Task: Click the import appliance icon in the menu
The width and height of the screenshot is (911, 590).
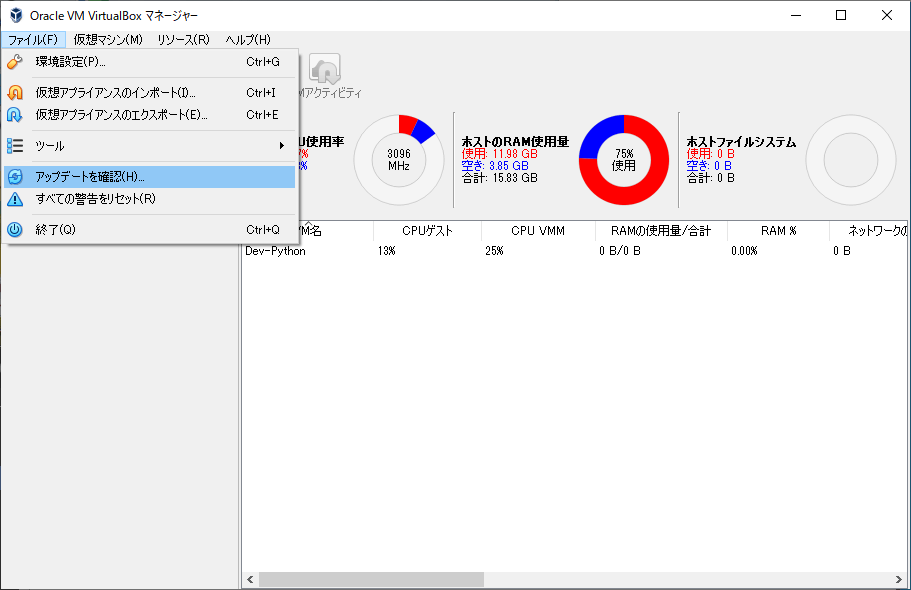Action: 15,92
